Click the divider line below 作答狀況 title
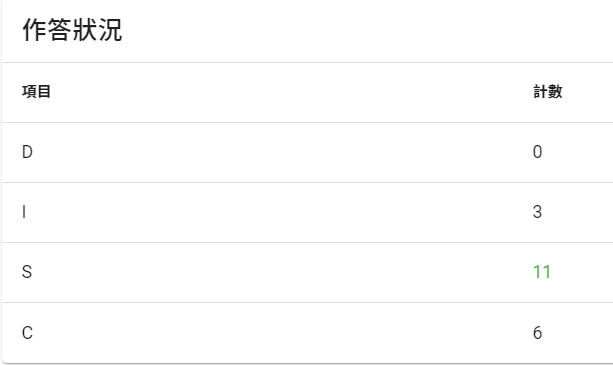This screenshot has height=365, width=613. (307, 62)
